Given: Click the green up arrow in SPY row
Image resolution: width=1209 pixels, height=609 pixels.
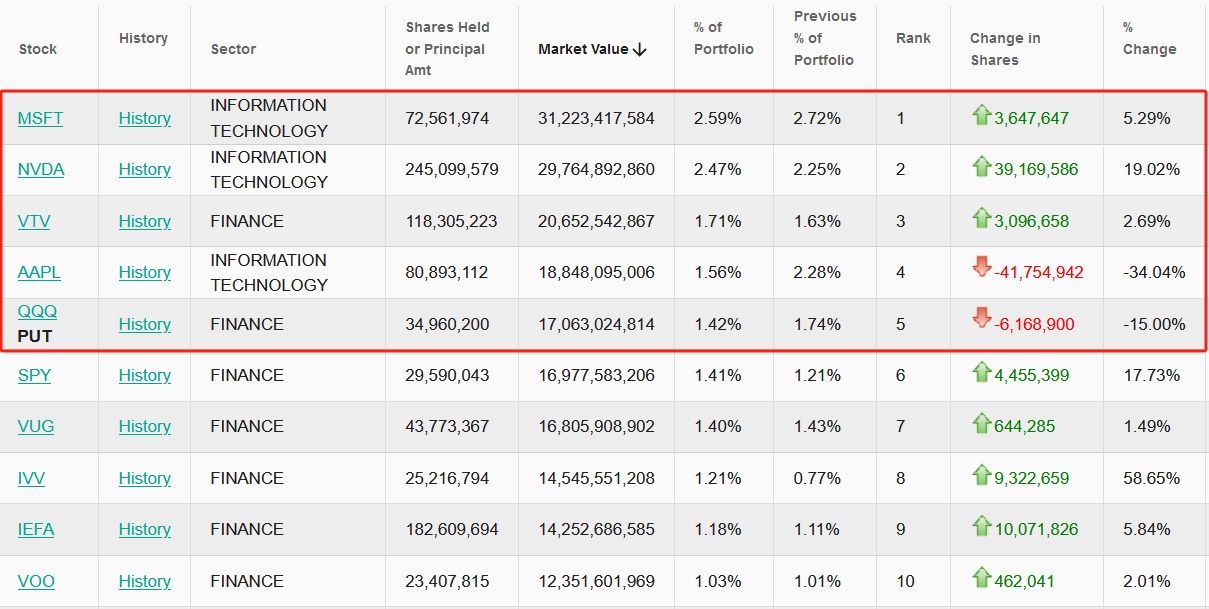Looking at the screenshot, I should point(981,373).
